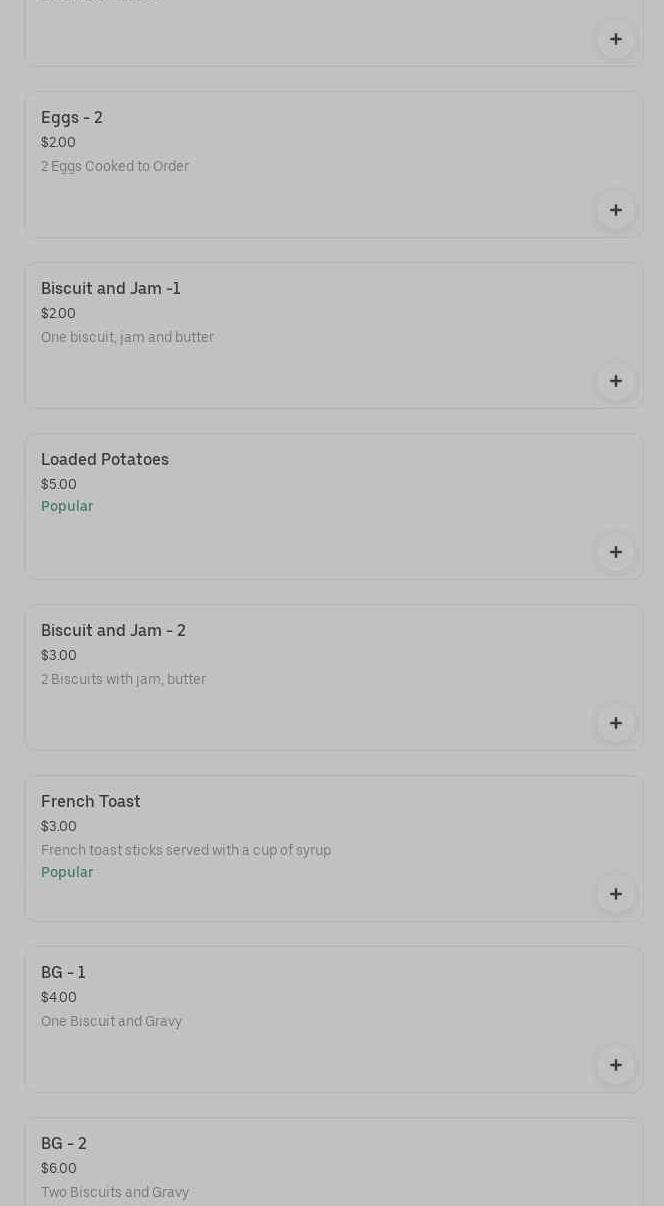
Task: Select the Biscuit and Jam -1 title
Action: point(110,289)
